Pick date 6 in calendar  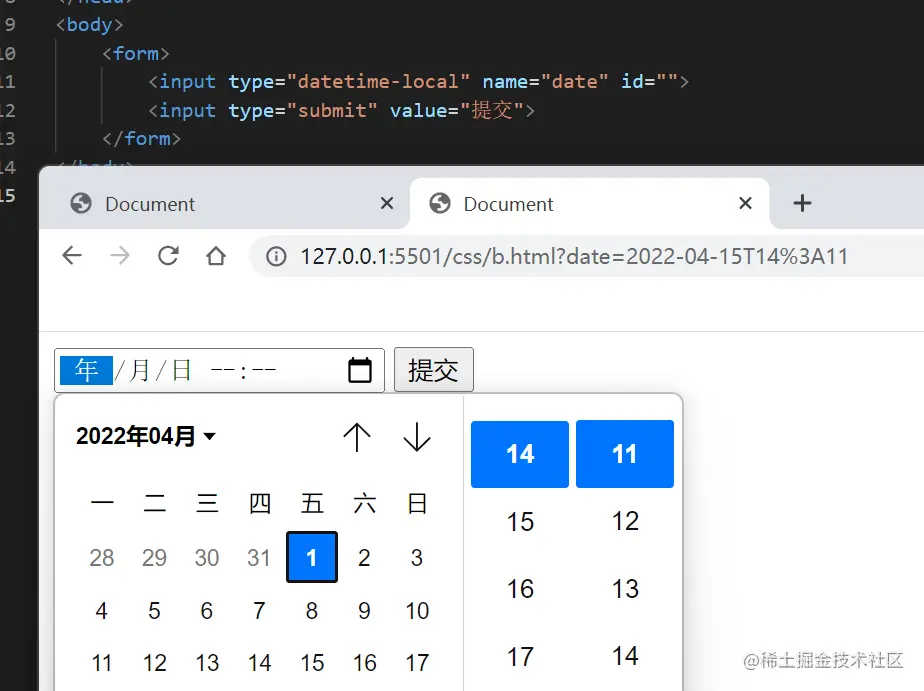click(x=207, y=610)
